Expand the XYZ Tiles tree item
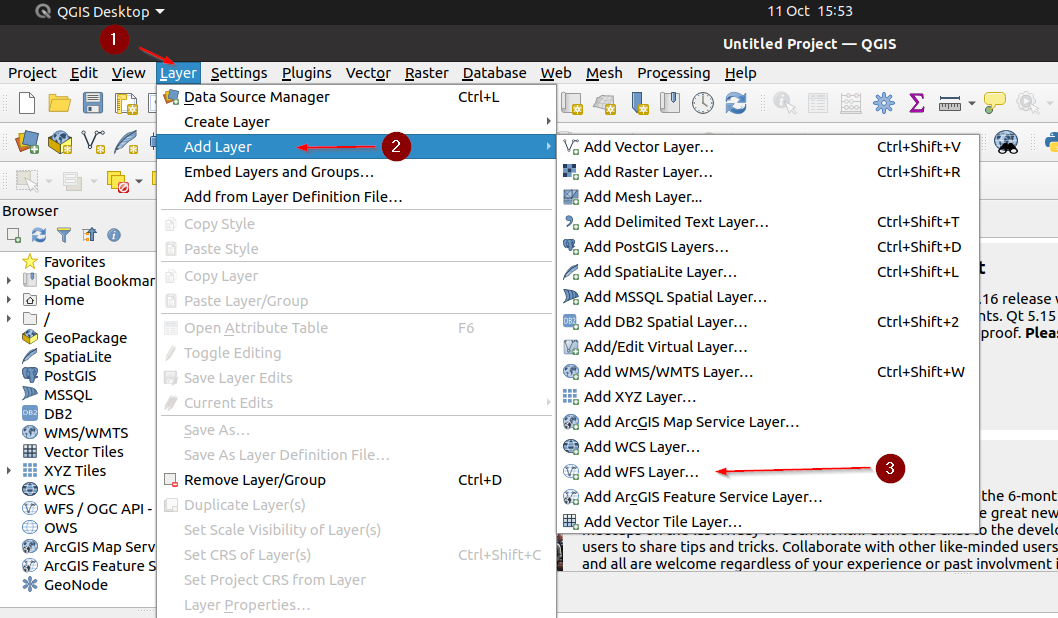The height and width of the screenshot is (618, 1058). tap(9, 471)
